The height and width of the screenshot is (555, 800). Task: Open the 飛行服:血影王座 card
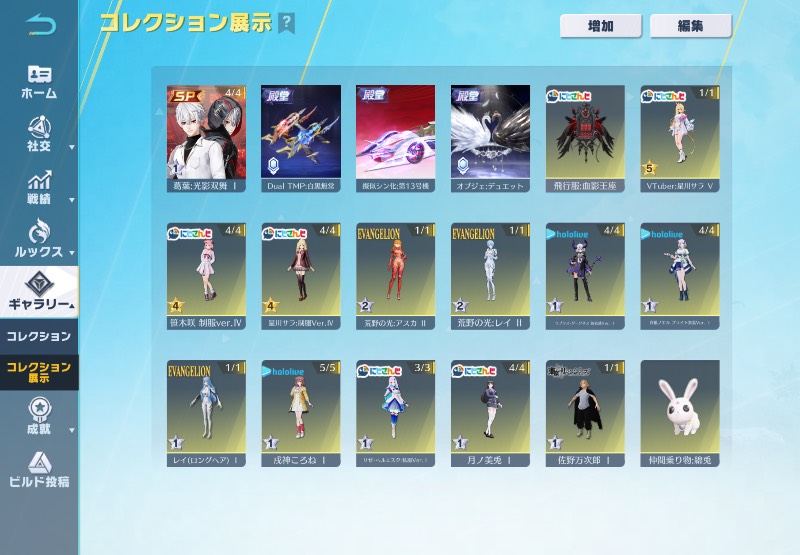click(585, 139)
